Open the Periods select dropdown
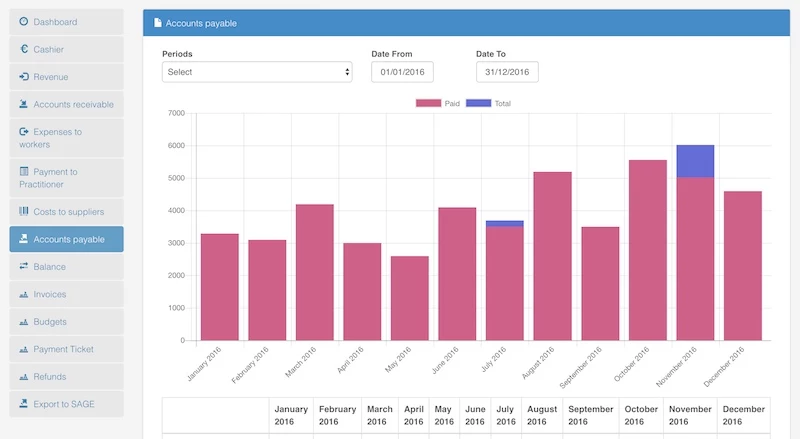Viewport: 800px width, 439px height. (257, 72)
